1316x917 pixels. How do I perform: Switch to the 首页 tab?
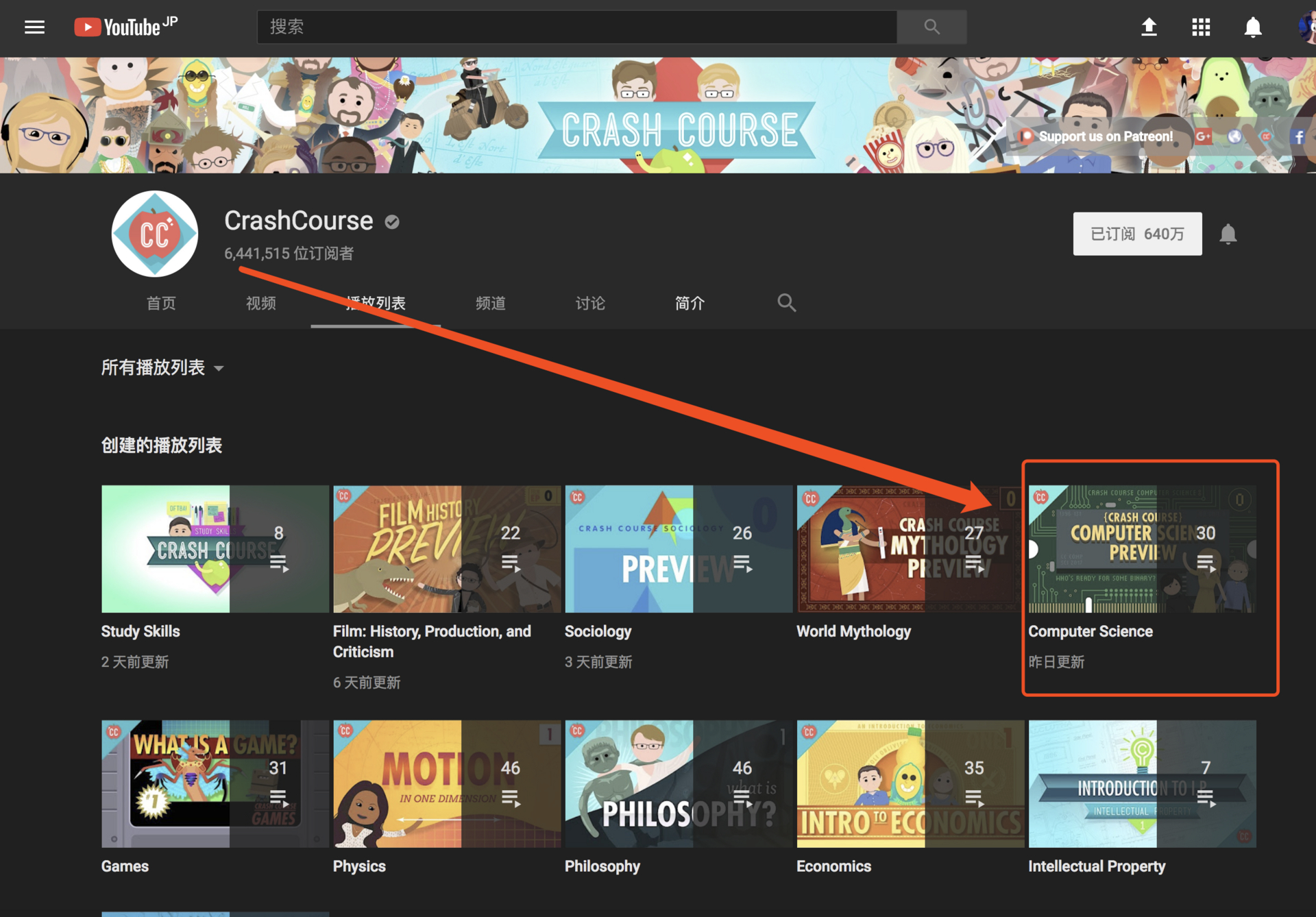tap(161, 303)
